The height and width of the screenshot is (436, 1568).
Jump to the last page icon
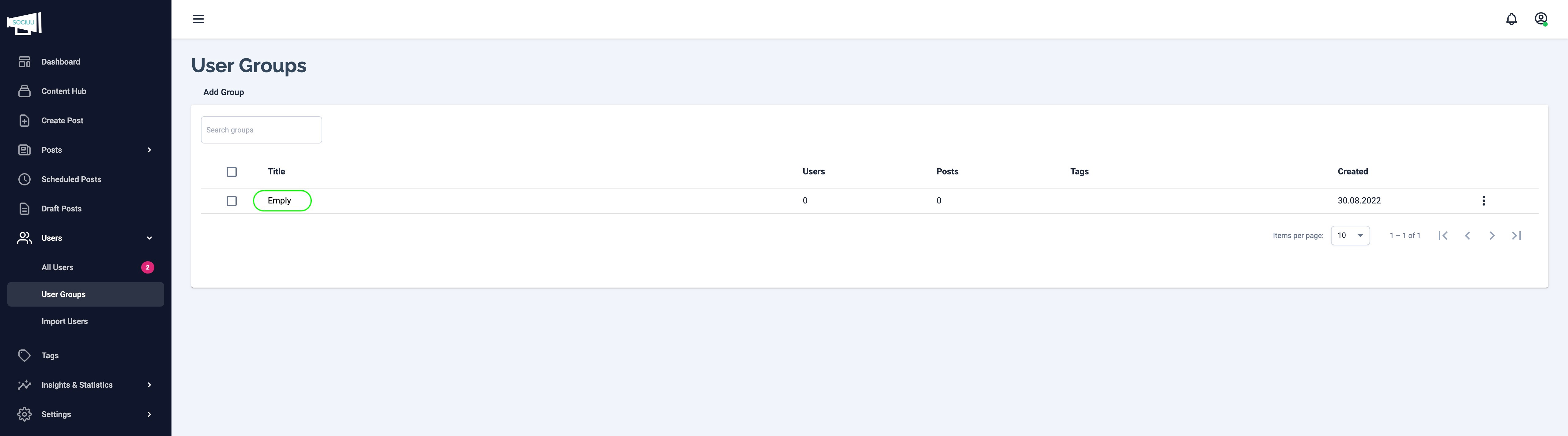tap(1516, 235)
